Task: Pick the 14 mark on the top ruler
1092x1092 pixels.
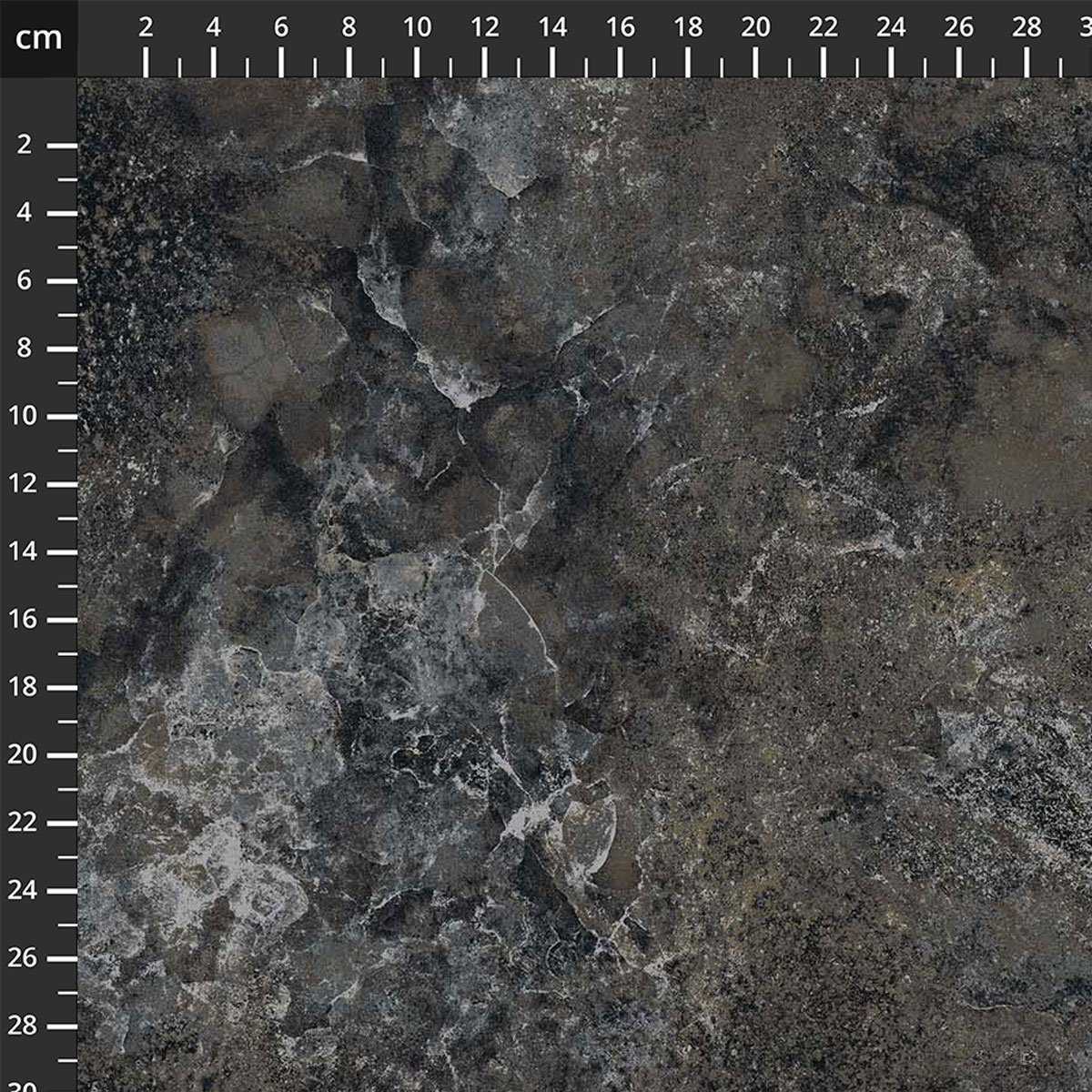Action: 552,28
